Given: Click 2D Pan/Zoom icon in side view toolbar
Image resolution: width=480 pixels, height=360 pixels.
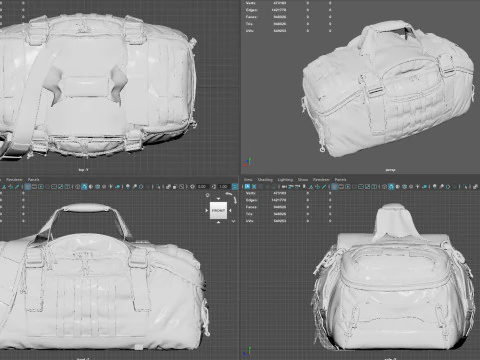Looking at the screenshot, I should pyautogui.click(x=317, y=187).
